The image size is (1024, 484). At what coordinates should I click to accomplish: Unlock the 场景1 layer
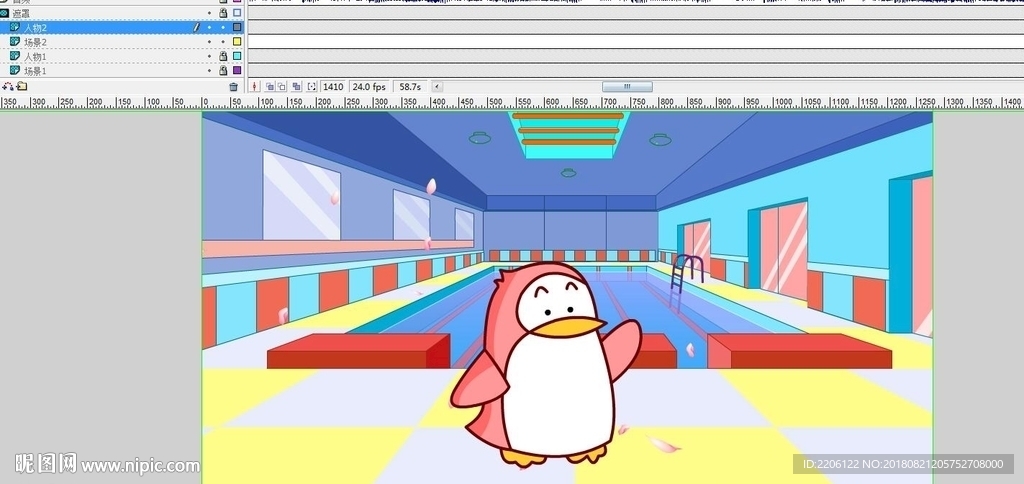pyautogui.click(x=223, y=71)
